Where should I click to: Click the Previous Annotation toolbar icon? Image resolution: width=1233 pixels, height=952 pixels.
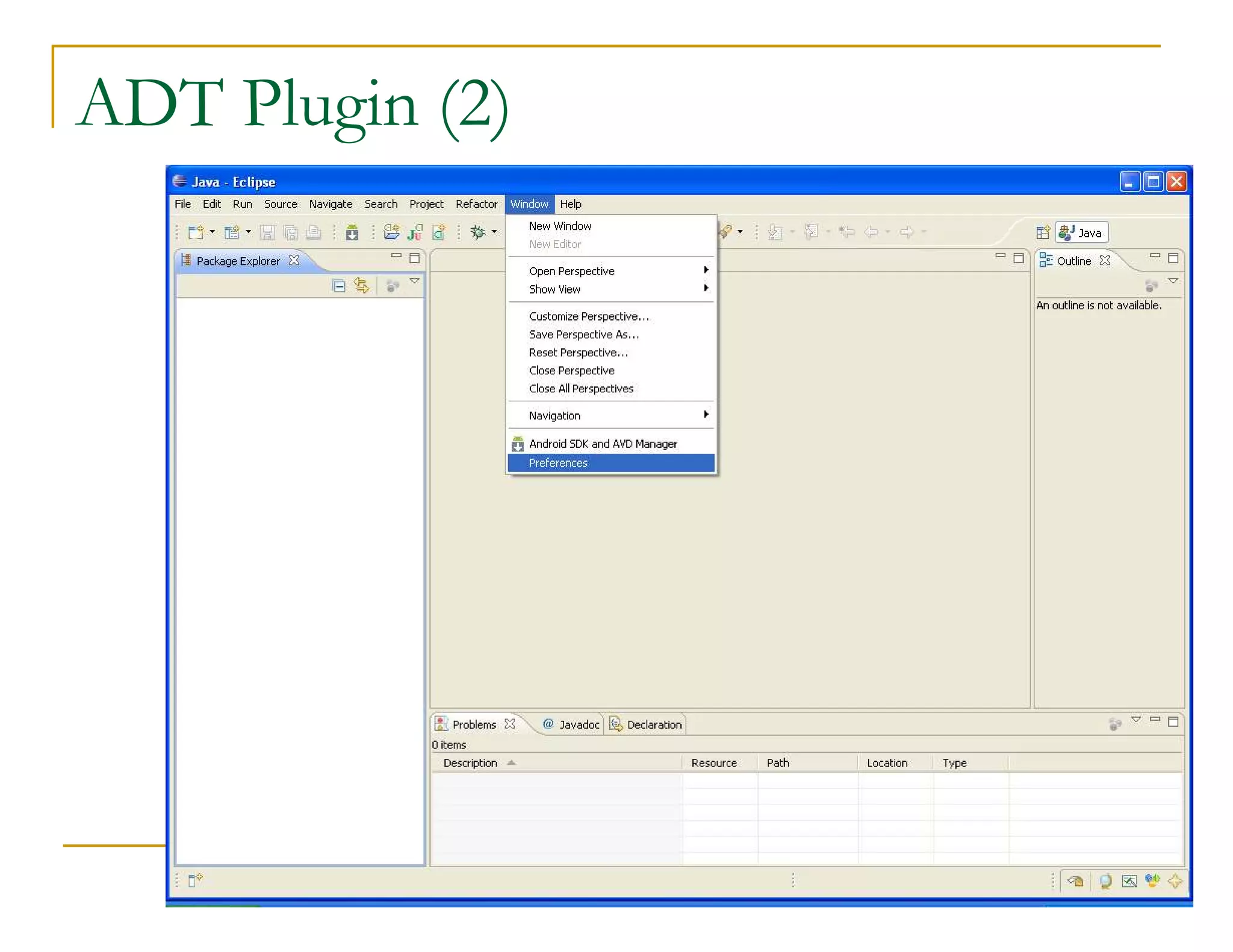pyautogui.click(x=812, y=232)
